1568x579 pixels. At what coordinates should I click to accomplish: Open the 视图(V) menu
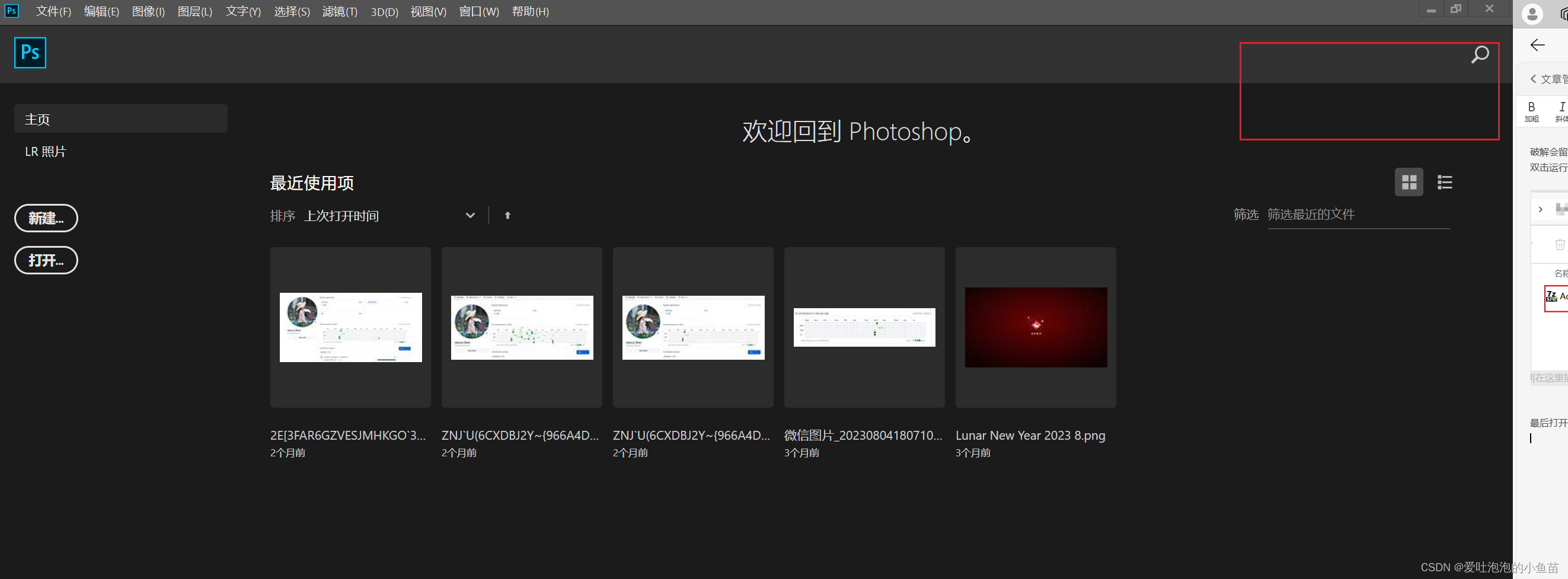pos(428,11)
